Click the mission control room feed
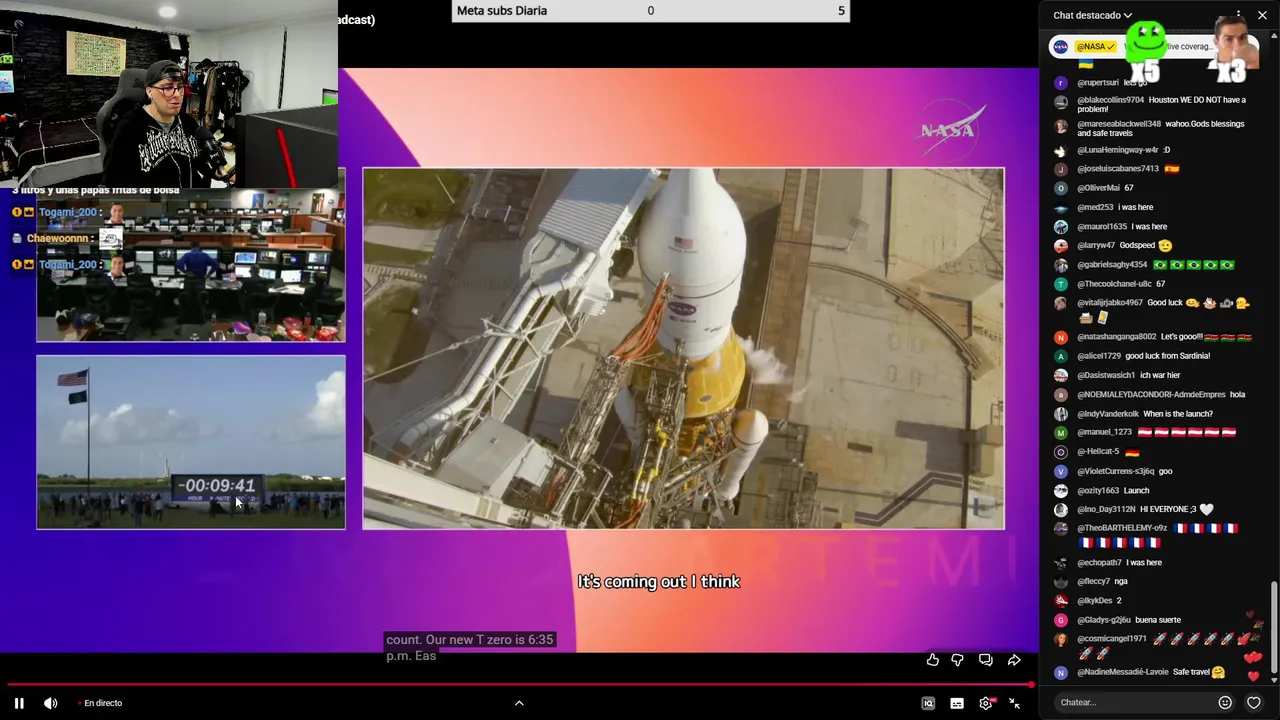Image resolution: width=1280 pixels, height=720 pixels. (x=191, y=267)
